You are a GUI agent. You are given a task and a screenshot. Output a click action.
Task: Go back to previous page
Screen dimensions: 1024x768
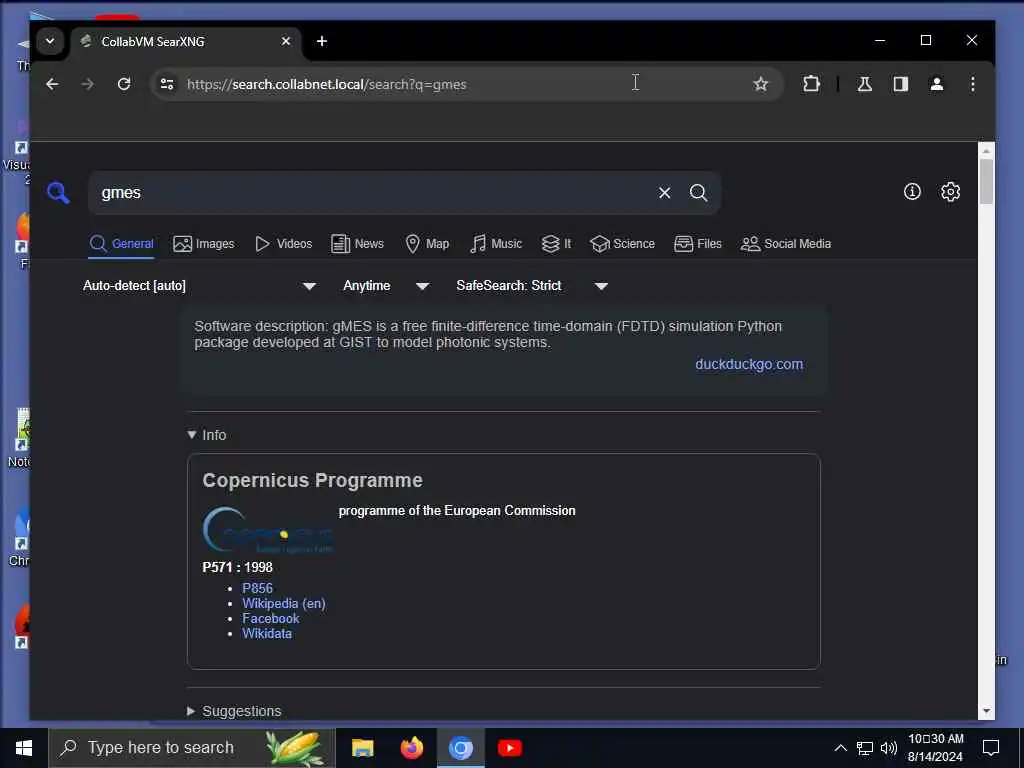[52, 84]
